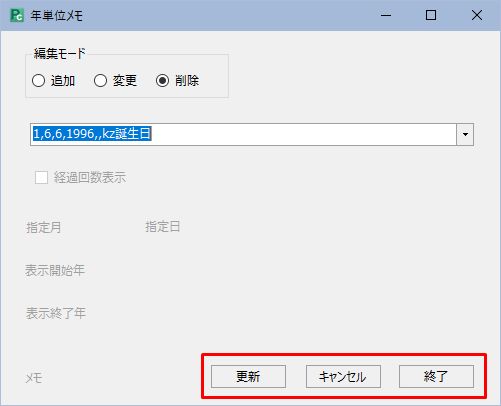
Task: Expand the memo entry dropdown arrow
Action: pos(465,134)
